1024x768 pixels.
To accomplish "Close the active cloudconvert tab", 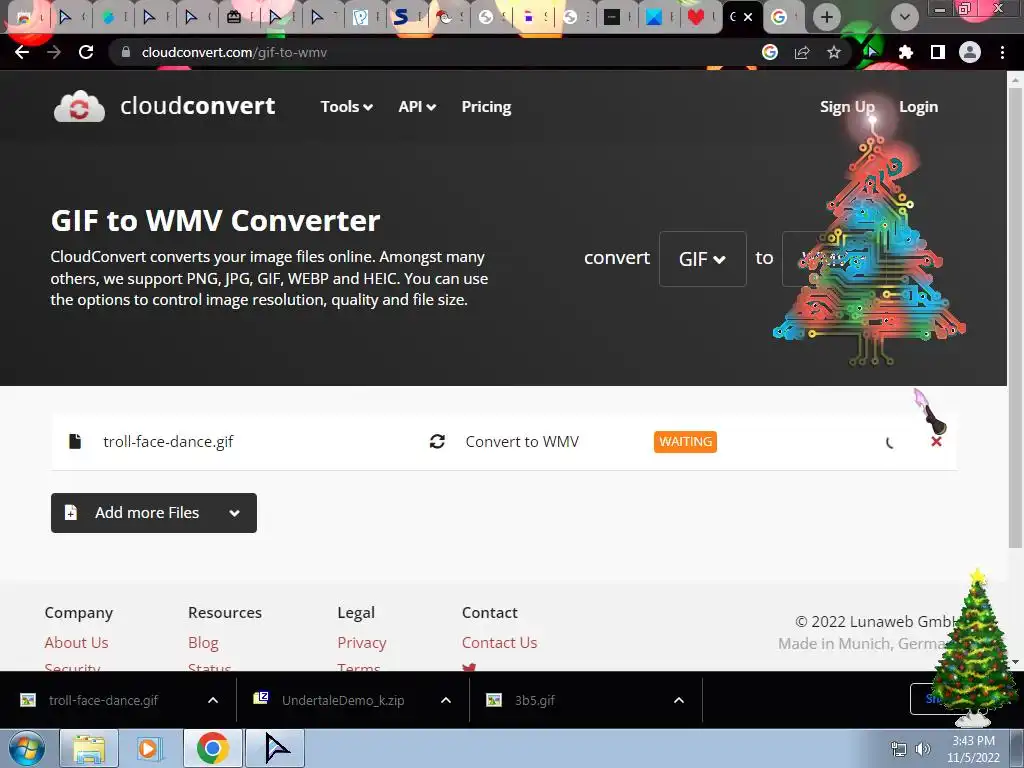I will click(x=748, y=17).
